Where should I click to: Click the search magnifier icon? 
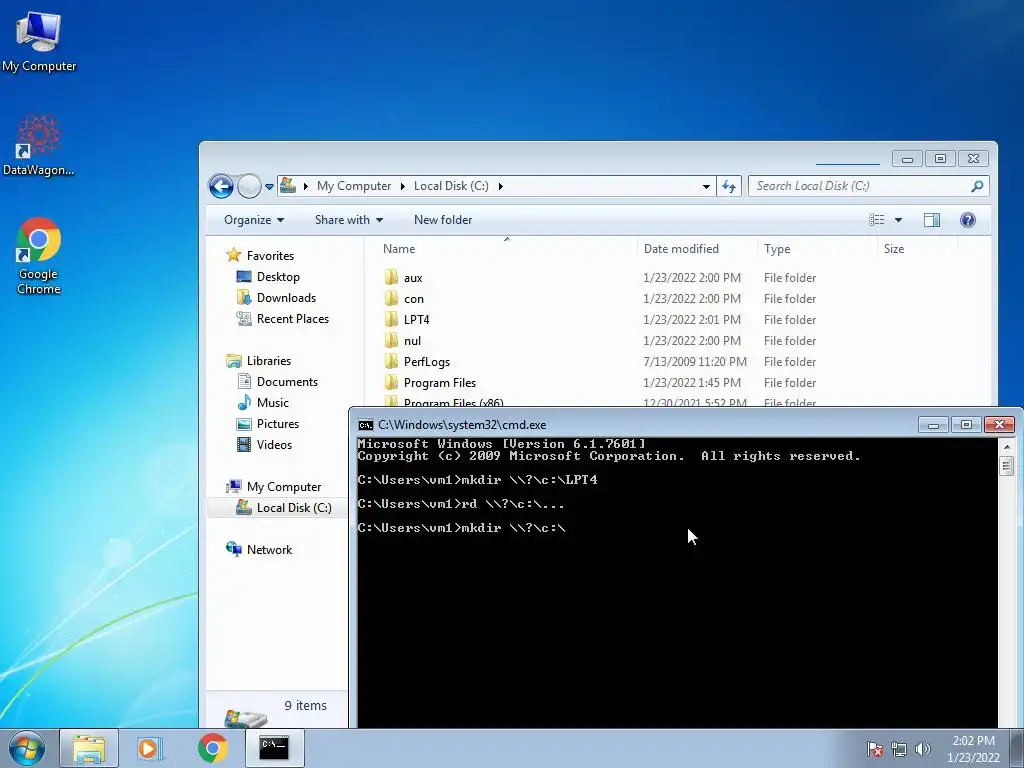tap(977, 186)
